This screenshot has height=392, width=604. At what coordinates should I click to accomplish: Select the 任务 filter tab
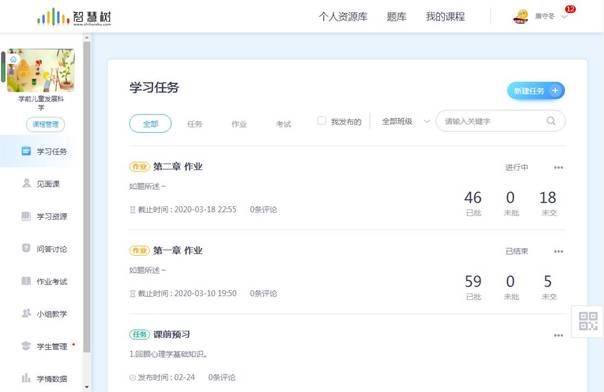coord(195,124)
